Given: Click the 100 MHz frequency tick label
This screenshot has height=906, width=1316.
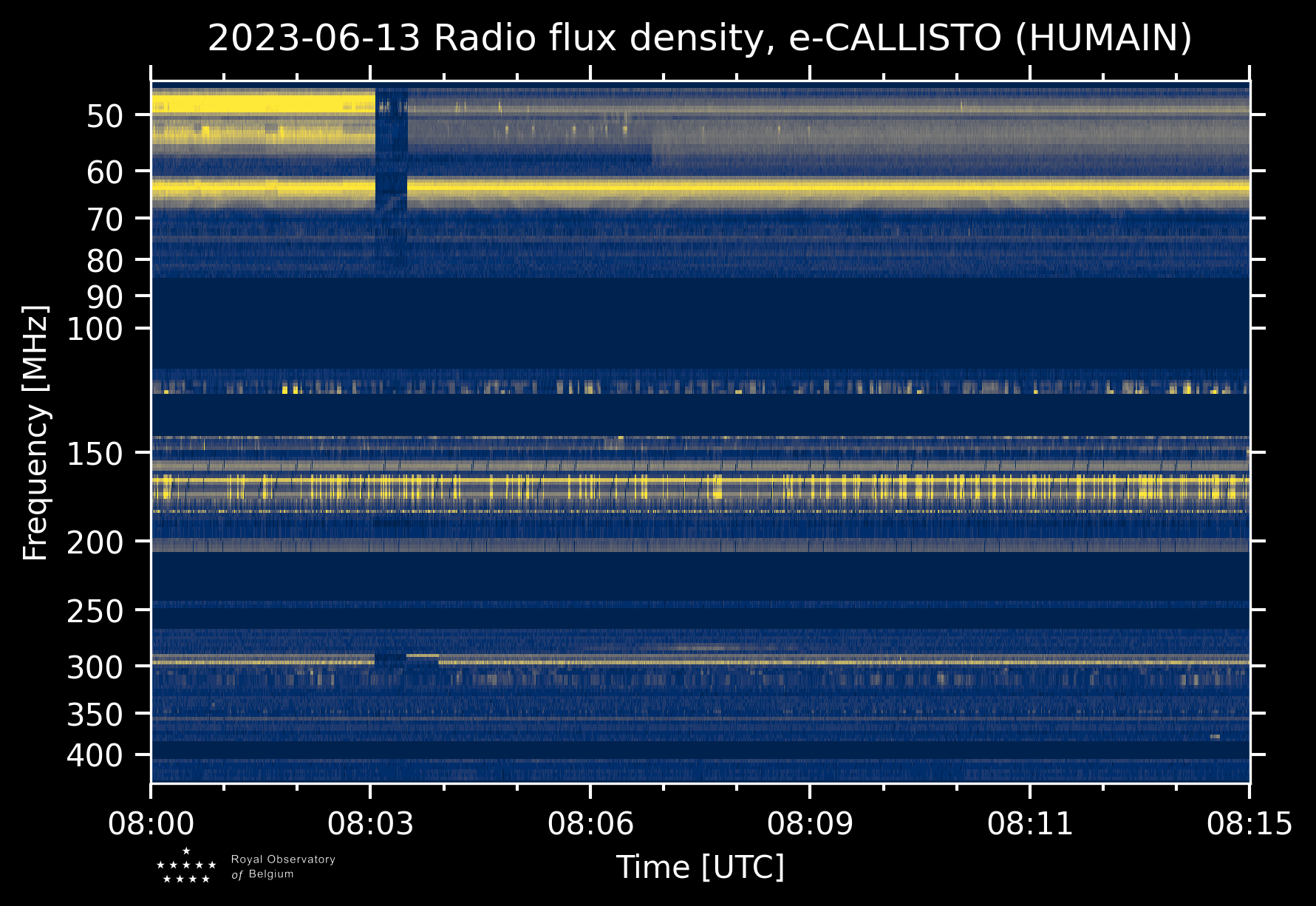Looking at the screenshot, I should 95,329.
